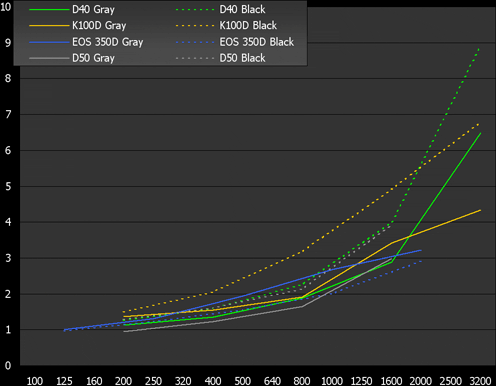Click the EOS 350D Black dotted line end at 2000

coord(421,261)
